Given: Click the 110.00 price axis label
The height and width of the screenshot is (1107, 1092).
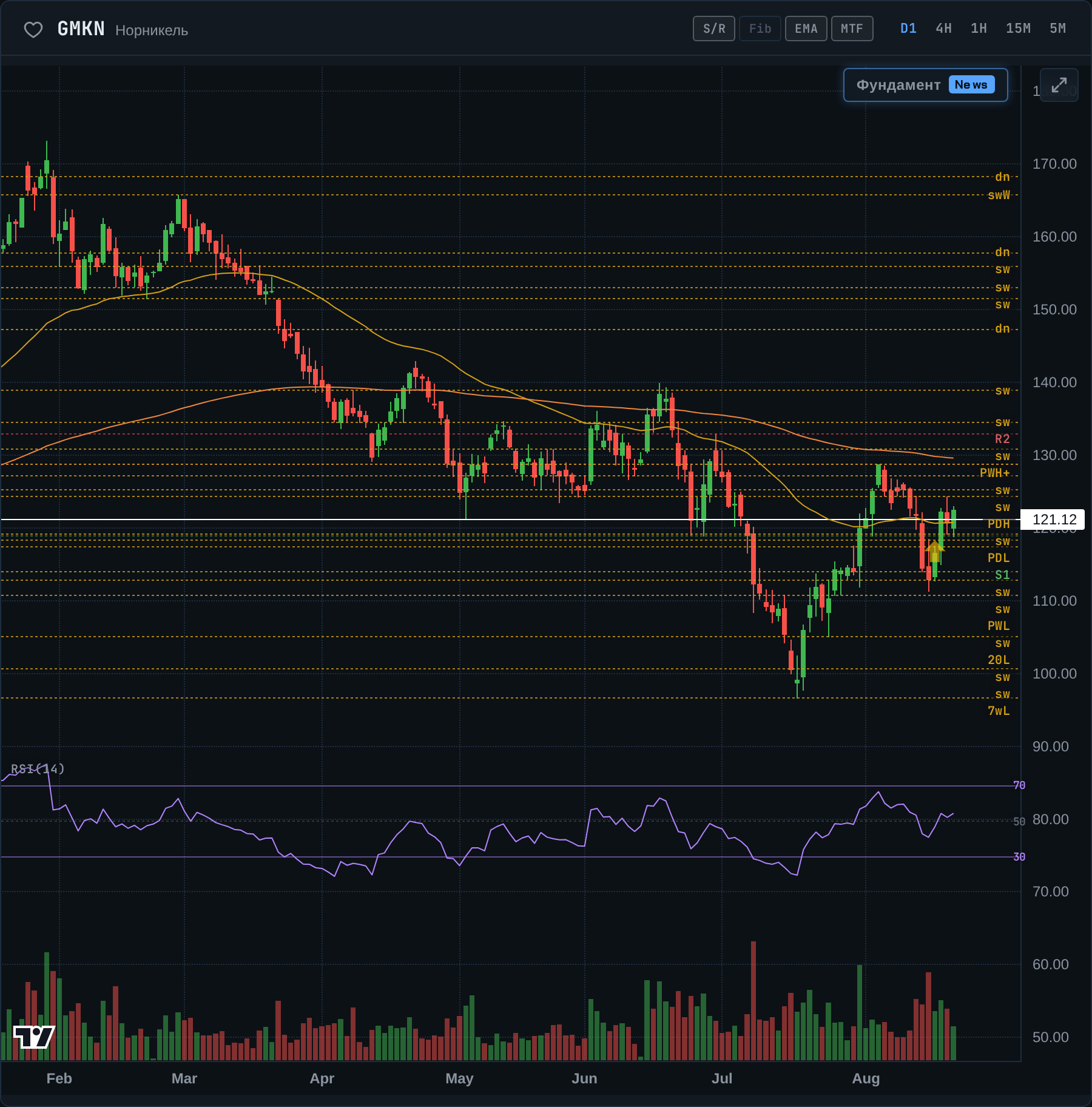Looking at the screenshot, I should point(1054,601).
